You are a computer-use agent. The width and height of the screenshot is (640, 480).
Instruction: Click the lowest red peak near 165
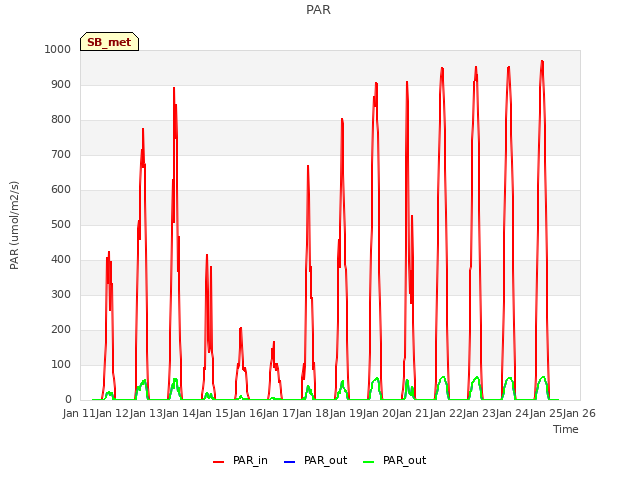point(274,342)
